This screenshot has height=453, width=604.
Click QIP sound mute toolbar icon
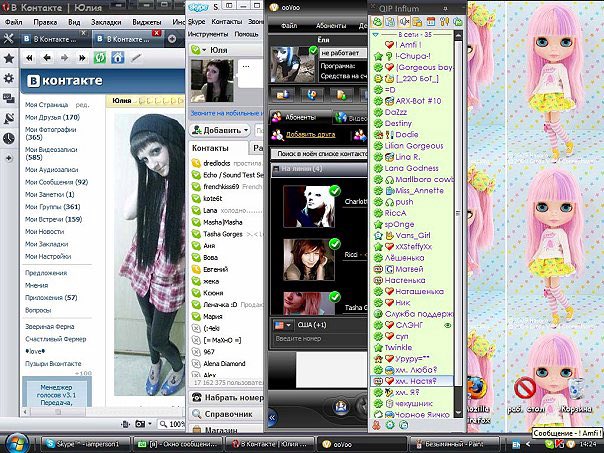pos(404,22)
